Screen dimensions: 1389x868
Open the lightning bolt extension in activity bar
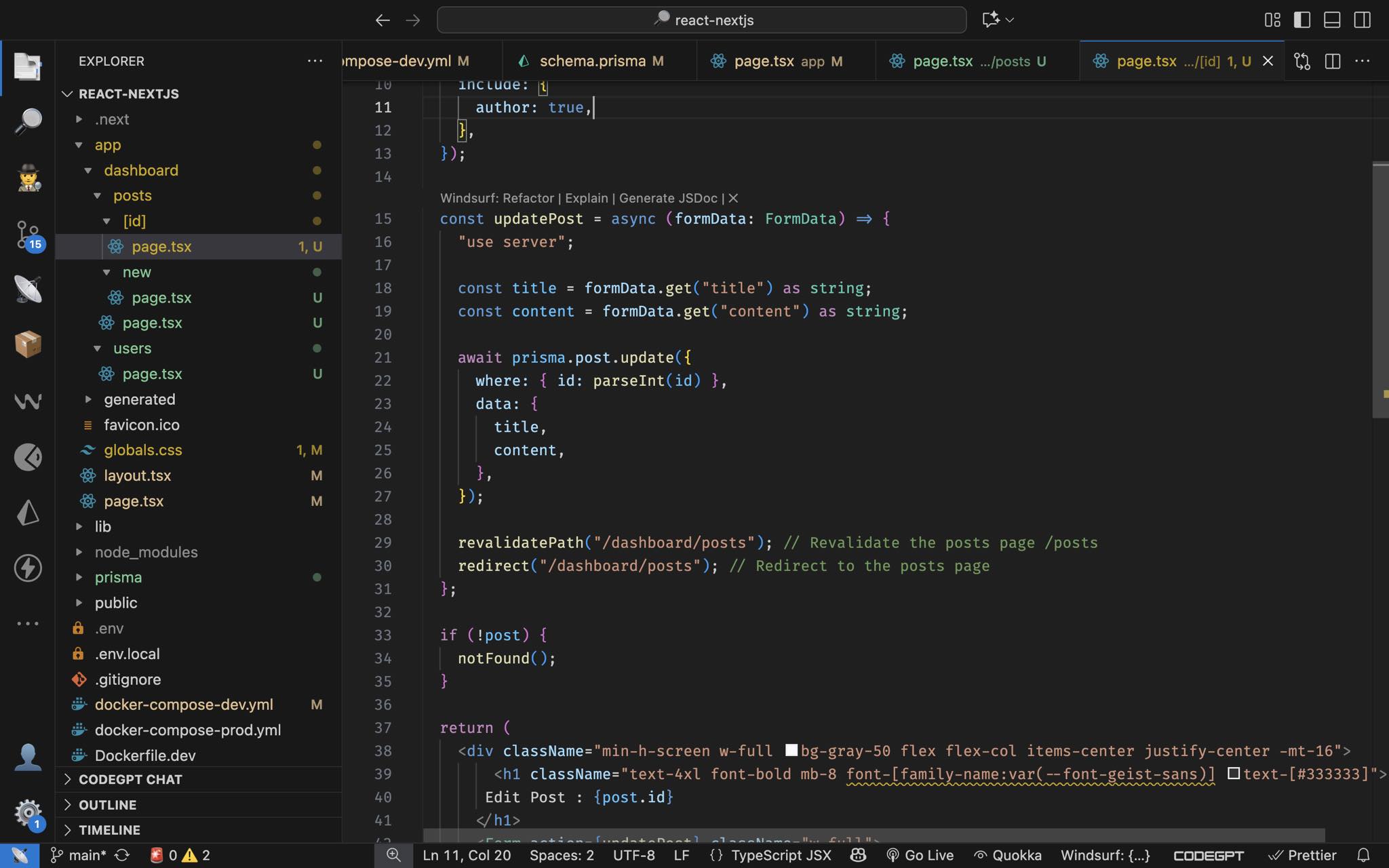(x=28, y=568)
